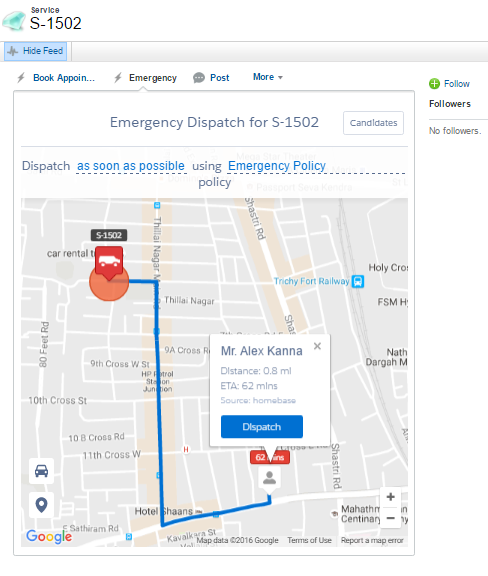Close the Mr. Alex Kanna info popup

317,346
